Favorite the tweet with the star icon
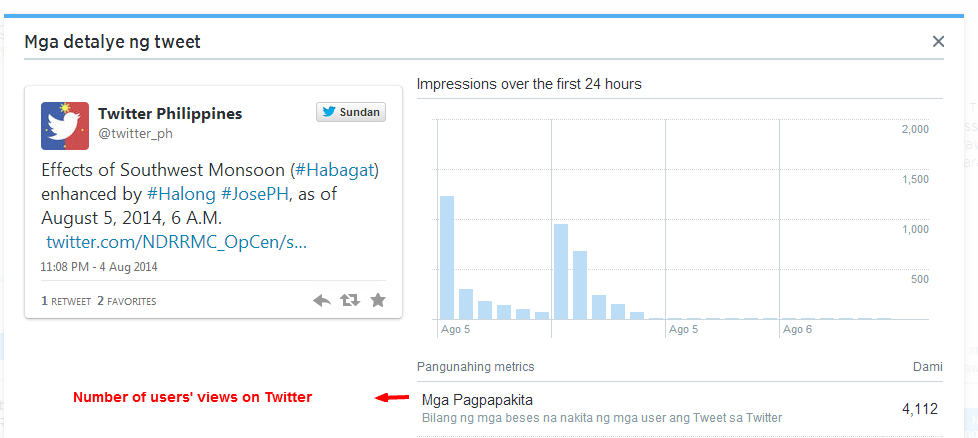This screenshot has height=438, width=978. [378, 300]
